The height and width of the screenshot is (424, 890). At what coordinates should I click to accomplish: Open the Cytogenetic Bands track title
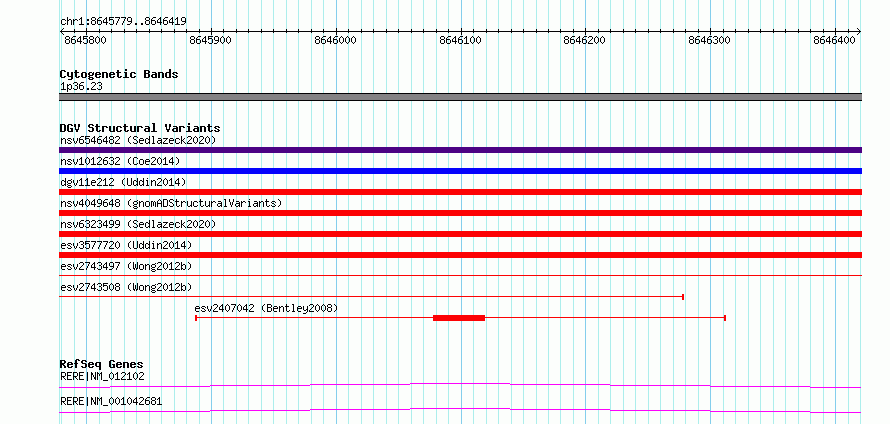(119, 74)
